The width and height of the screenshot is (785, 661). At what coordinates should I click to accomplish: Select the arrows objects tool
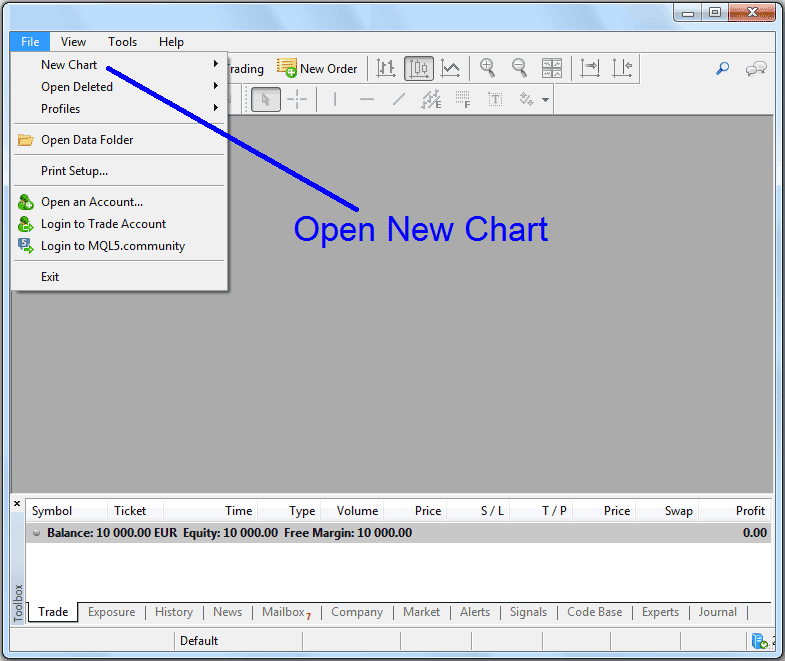point(526,99)
